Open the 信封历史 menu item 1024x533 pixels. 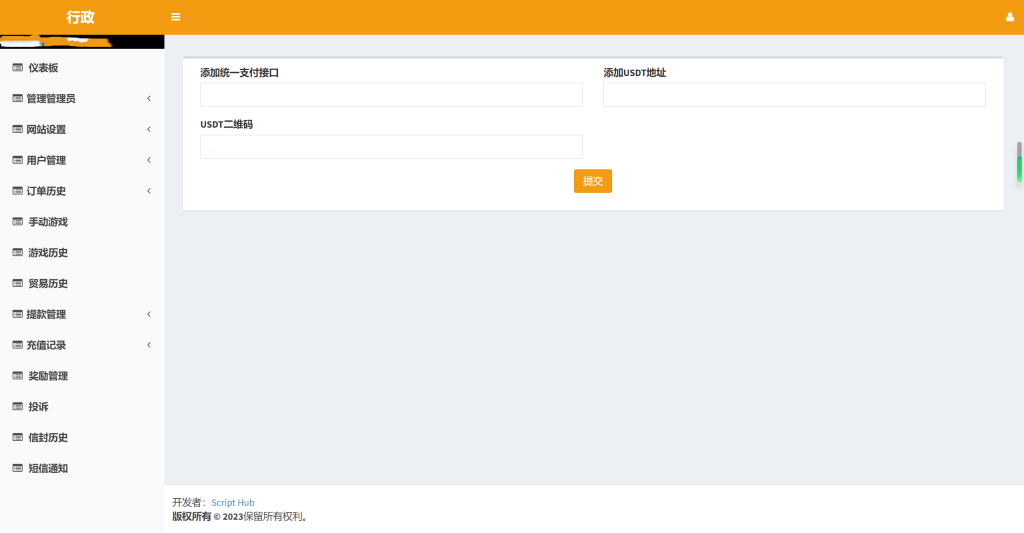point(48,438)
